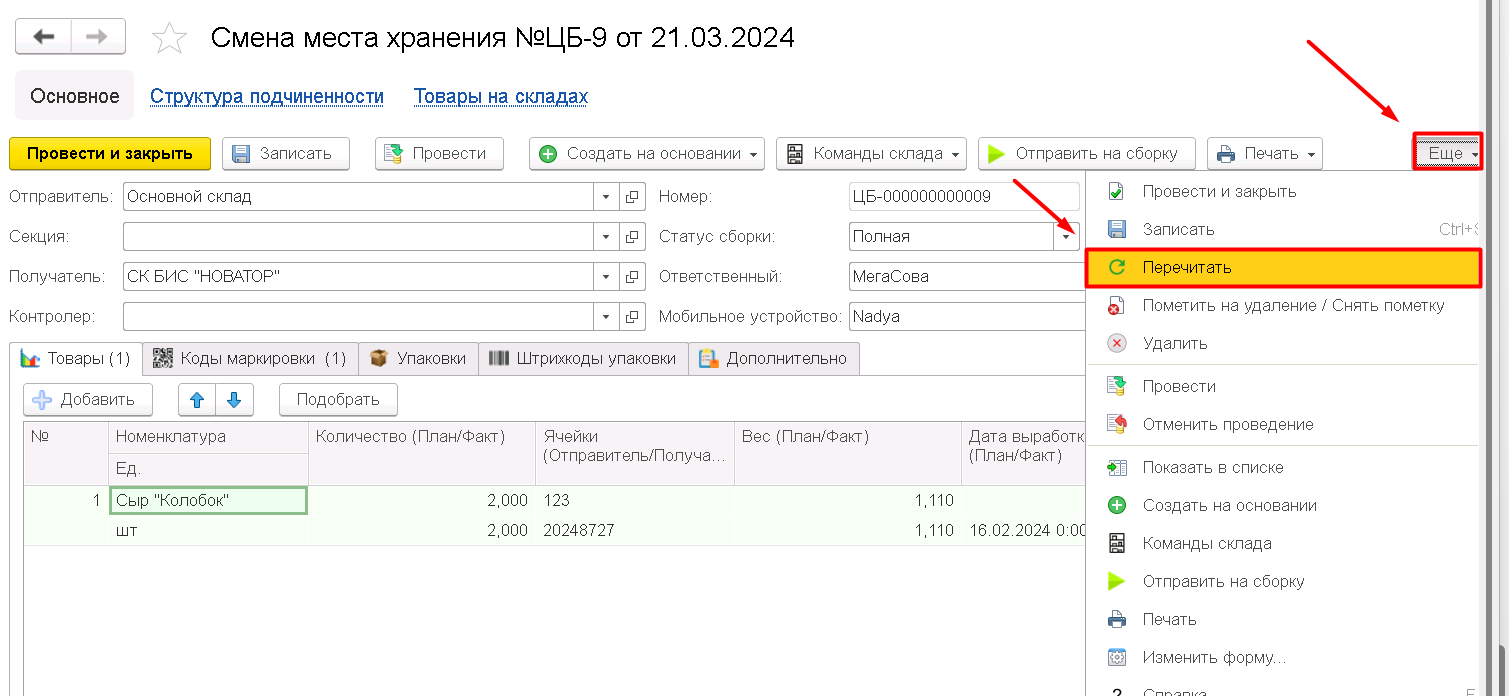Open the Отправитель field's open-form icon
The image size is (1509, 696).
click(632, 197)
